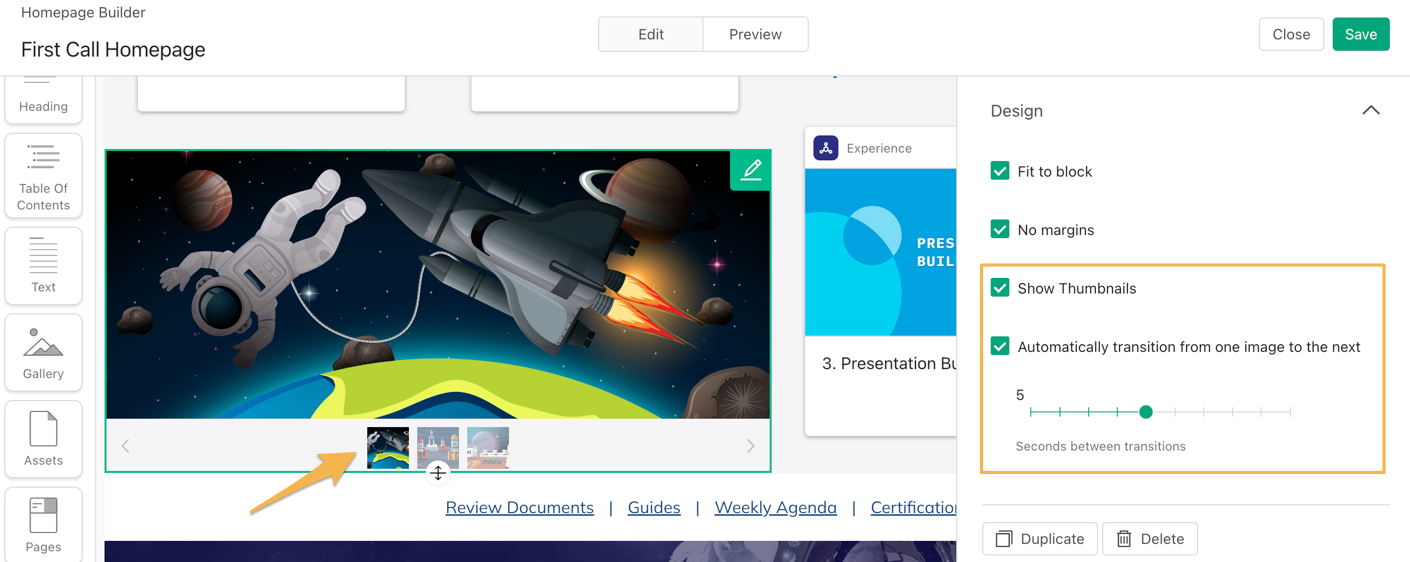Open Weekly Agenda link
Screen dimensions: 1410x562
click(x=776, y=507)
